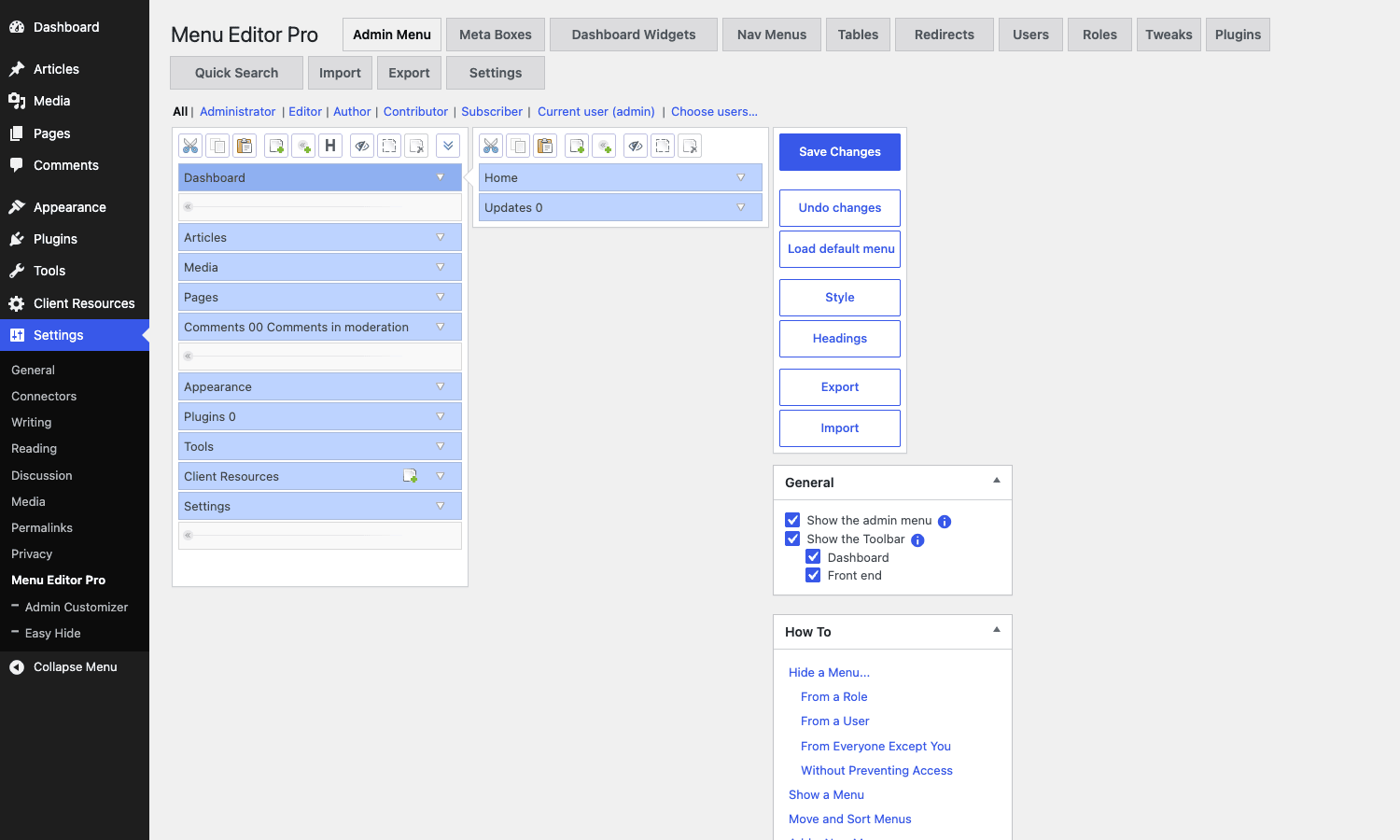Expand the Comments menu item properties

click(441, 327)
